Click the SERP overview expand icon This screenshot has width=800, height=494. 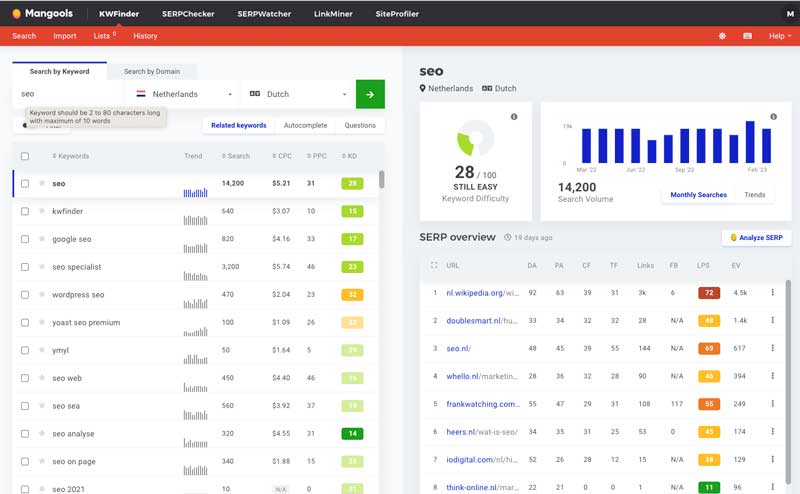(x=434, y=265)
